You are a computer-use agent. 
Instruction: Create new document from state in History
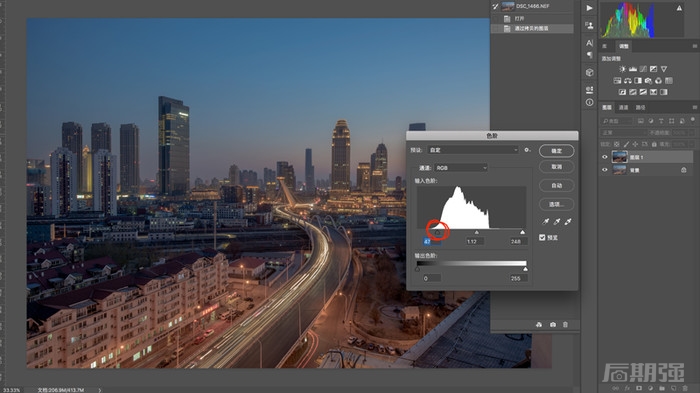click(539, 325)
